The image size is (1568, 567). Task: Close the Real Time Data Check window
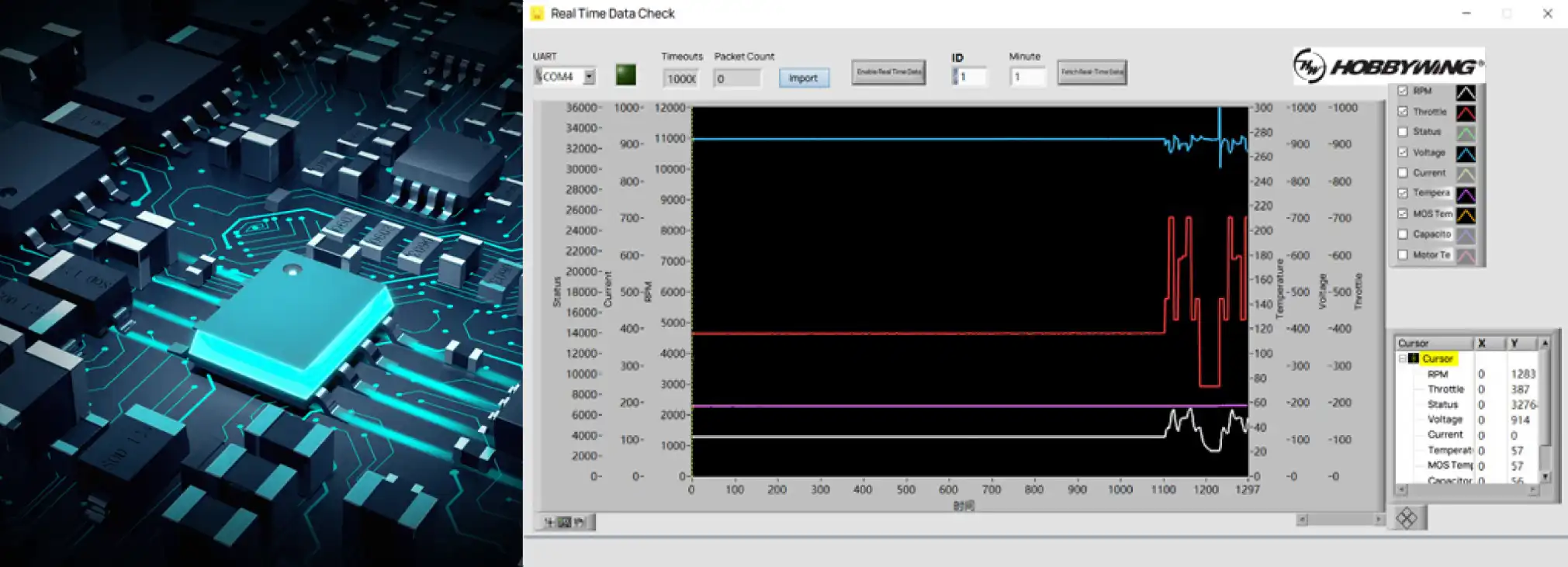[1547, 13]
